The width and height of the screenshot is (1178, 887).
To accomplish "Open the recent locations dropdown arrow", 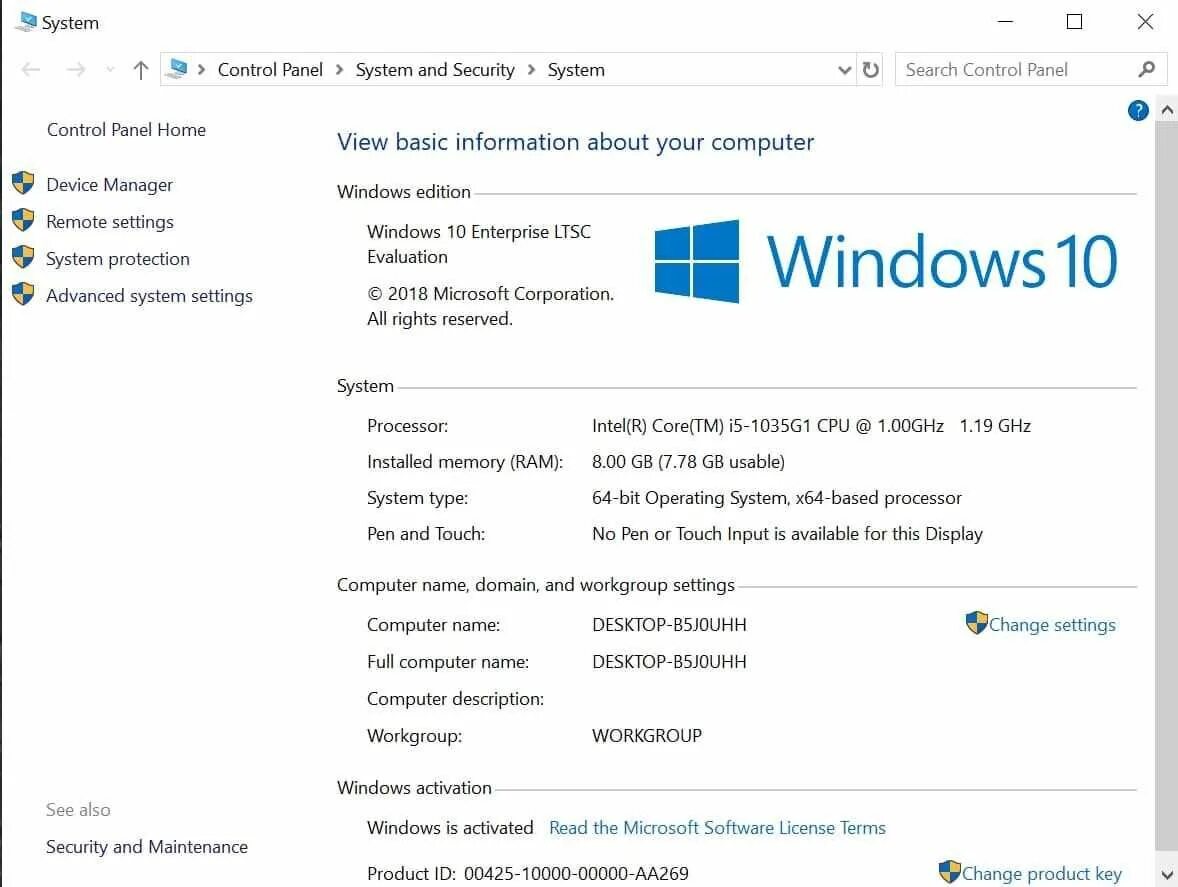I will coord(110,70).
